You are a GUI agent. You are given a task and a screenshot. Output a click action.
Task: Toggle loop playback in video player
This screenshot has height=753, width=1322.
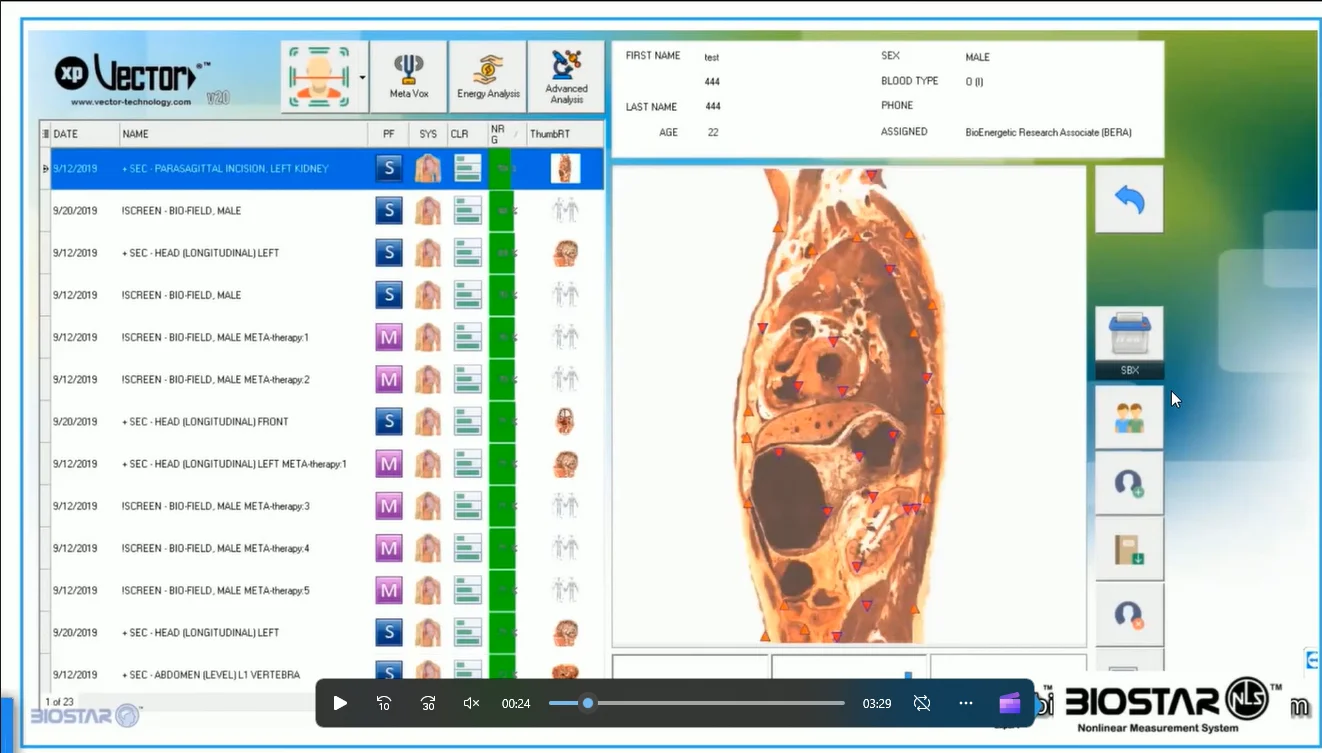click(x=922, y=703)
